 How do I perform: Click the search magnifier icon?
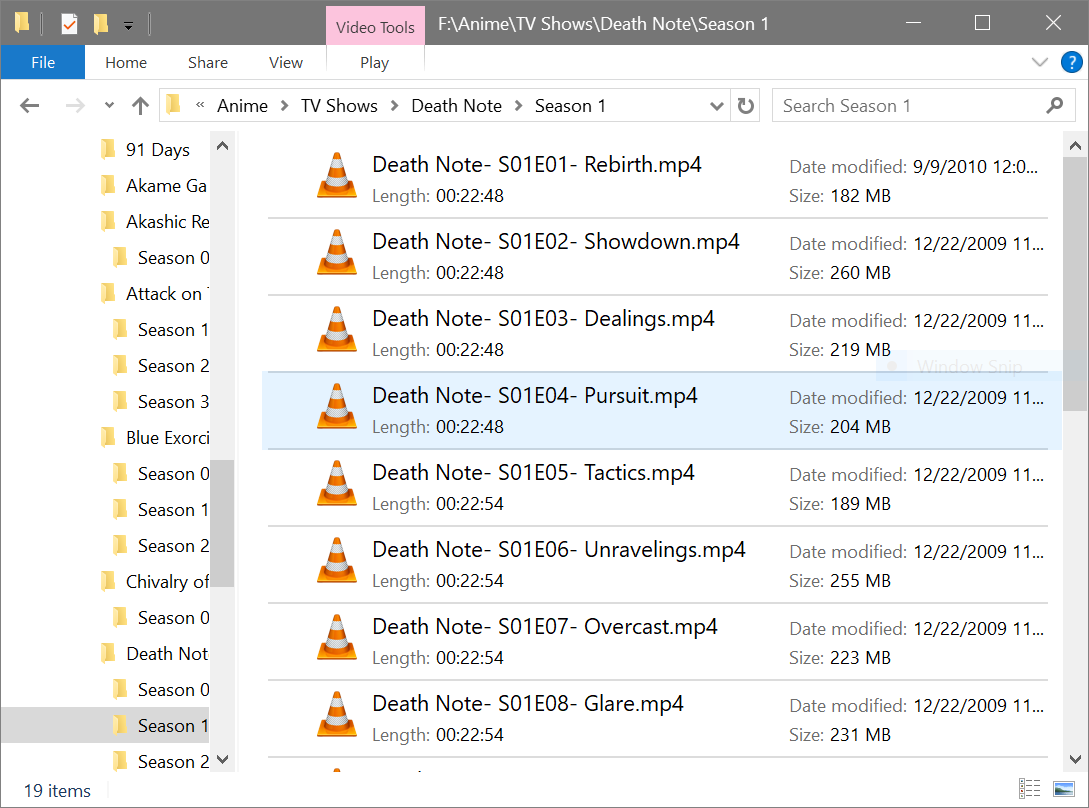[1054, 106]
